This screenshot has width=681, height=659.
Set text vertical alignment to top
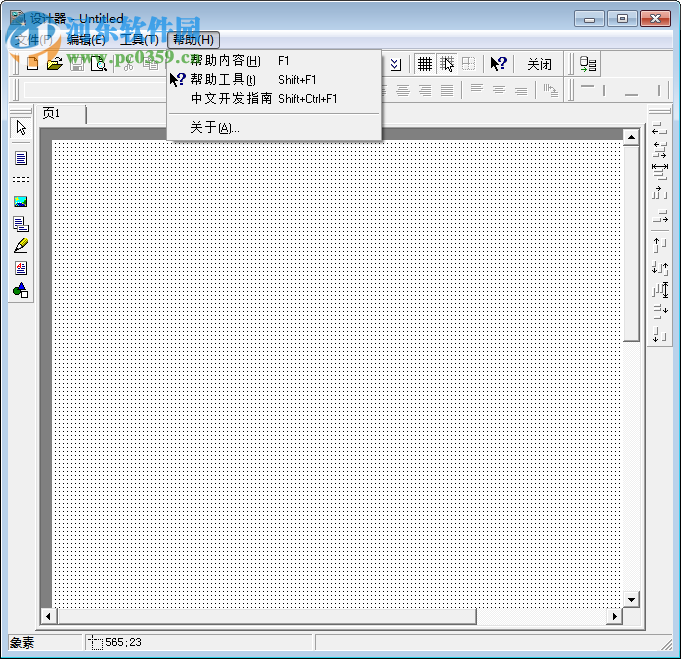(x=477, y=90)
